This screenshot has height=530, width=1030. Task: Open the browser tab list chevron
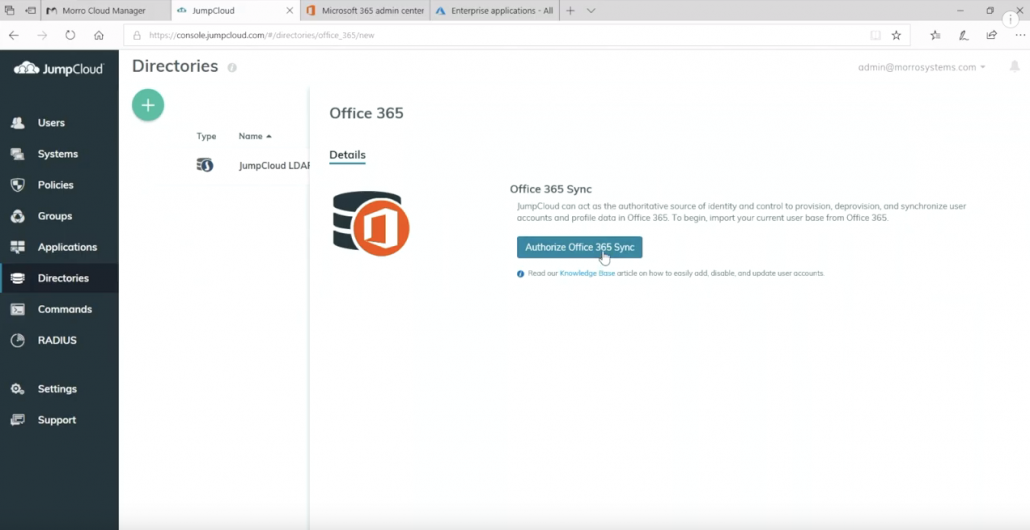click(x=591, y=11)
